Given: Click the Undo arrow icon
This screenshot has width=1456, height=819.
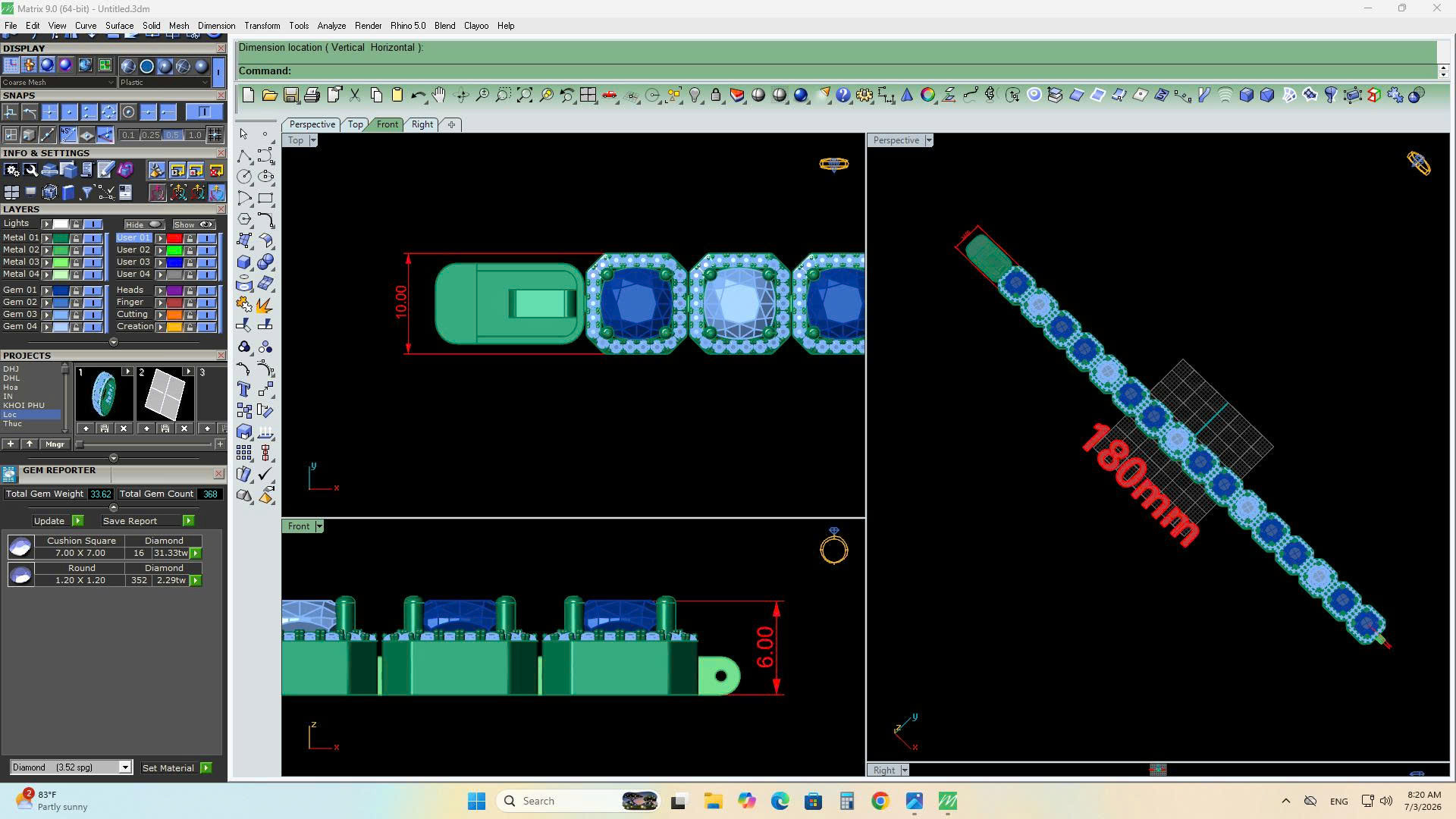Looking at the screenshot, I should [x=418, y=95].
